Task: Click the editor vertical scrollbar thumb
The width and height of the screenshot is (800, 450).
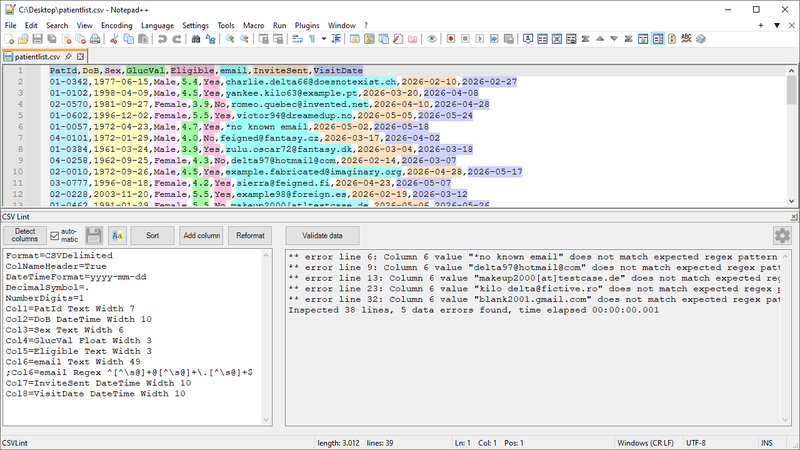Action: pyautogui.click(x=791, y=90)
